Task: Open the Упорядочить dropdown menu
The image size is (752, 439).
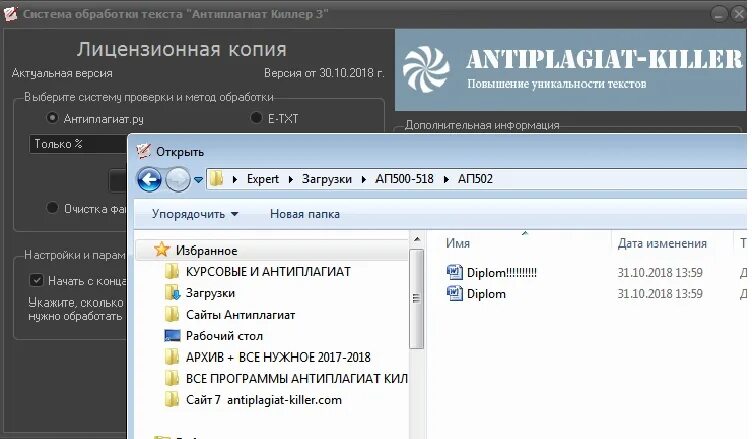Action: 195,214
